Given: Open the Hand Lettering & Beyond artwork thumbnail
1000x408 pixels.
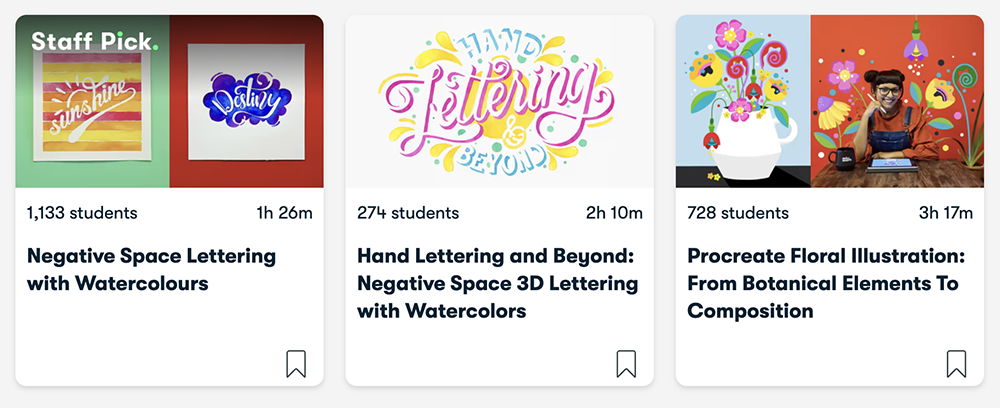Looking at the screenshot, I should click(x=499, y=101).
